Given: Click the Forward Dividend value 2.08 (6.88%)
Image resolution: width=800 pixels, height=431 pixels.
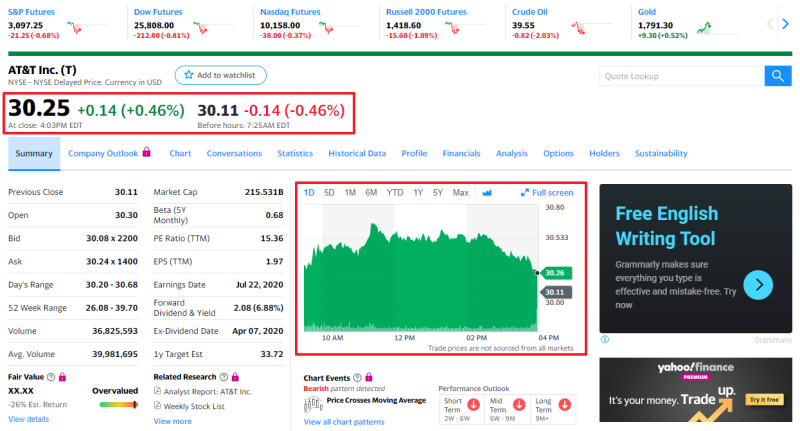Looking at the screenshot, I should click(x=258, y=308).
